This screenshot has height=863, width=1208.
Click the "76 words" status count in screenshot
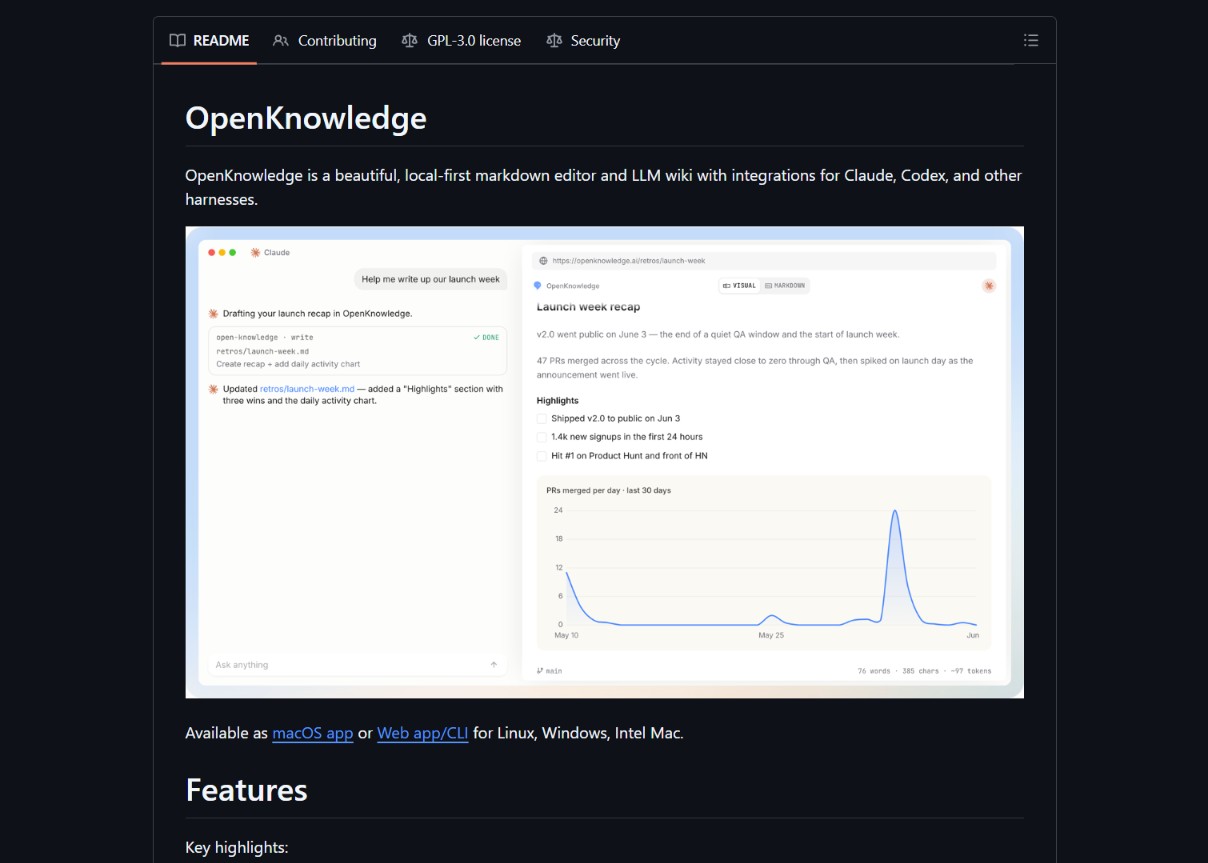(x=874, y=671)
